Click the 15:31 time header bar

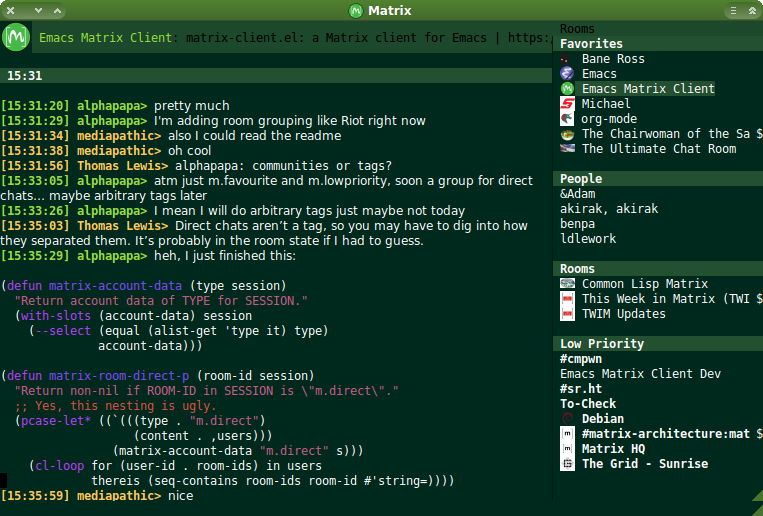[276, 75]
